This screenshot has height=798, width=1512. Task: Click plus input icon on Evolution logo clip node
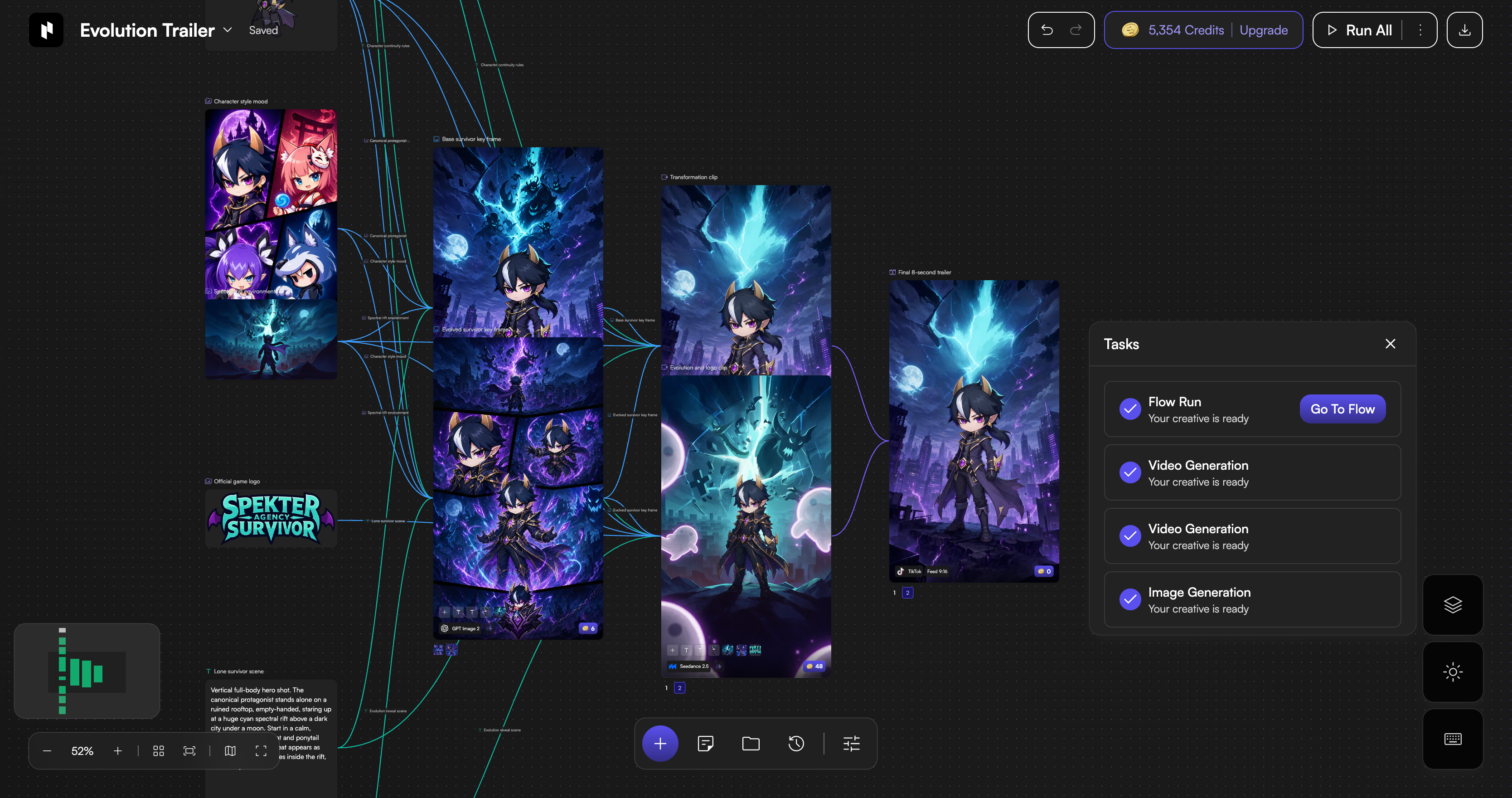[673, 650]
